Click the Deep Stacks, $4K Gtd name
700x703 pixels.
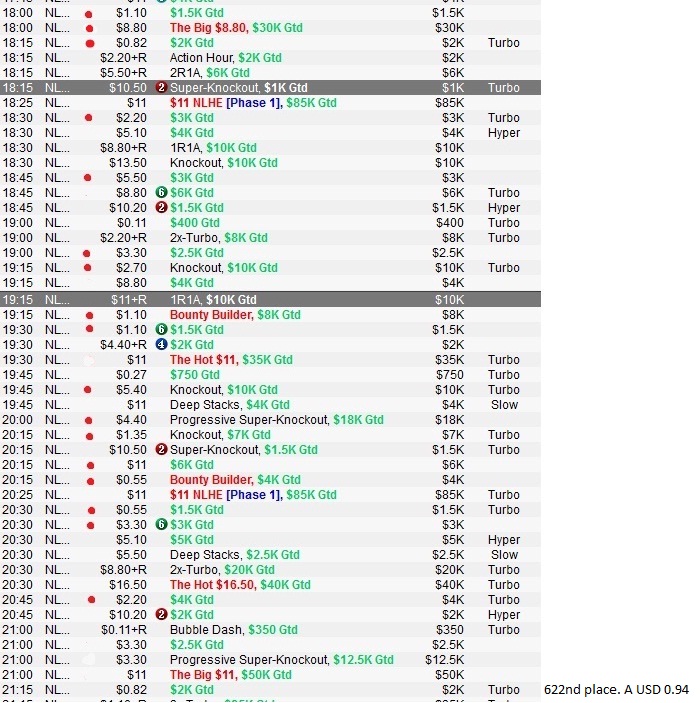click(x=230, y=404)
